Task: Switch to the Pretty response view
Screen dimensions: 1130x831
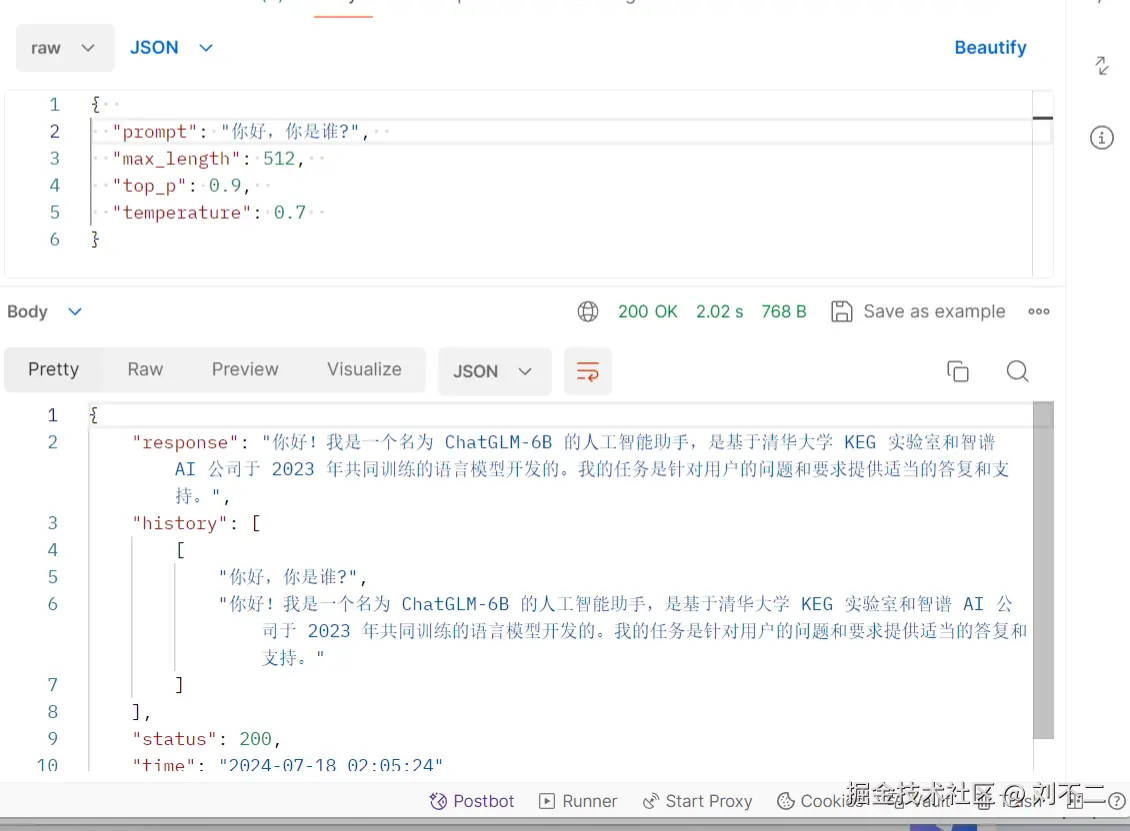Action: (x=53, y=370)
